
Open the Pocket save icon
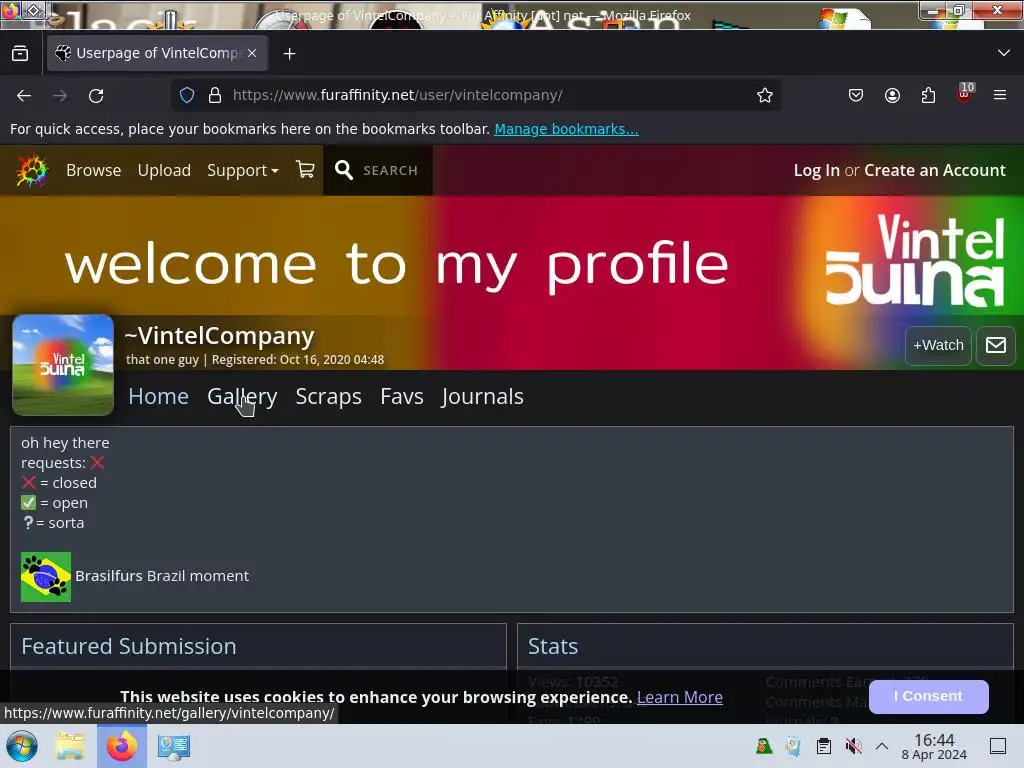click(x=856, y=95)
